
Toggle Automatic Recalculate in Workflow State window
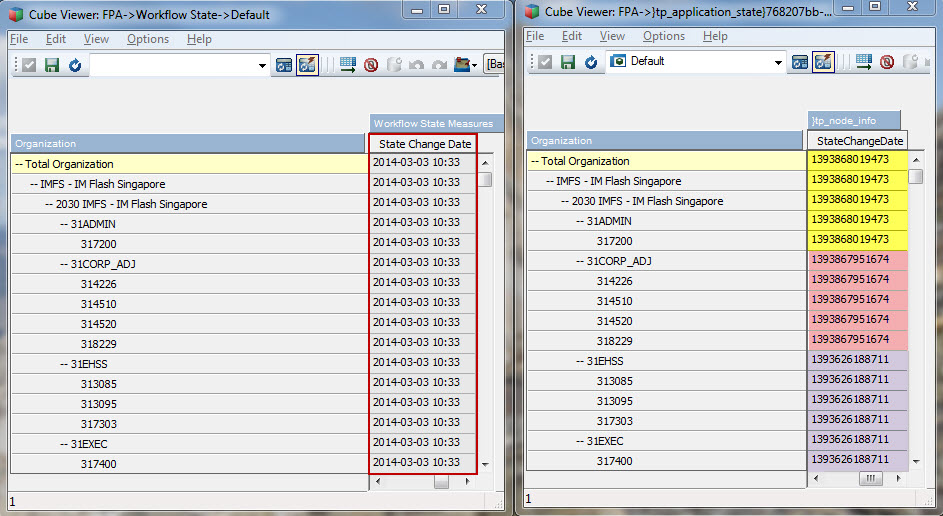click(307, 64)
